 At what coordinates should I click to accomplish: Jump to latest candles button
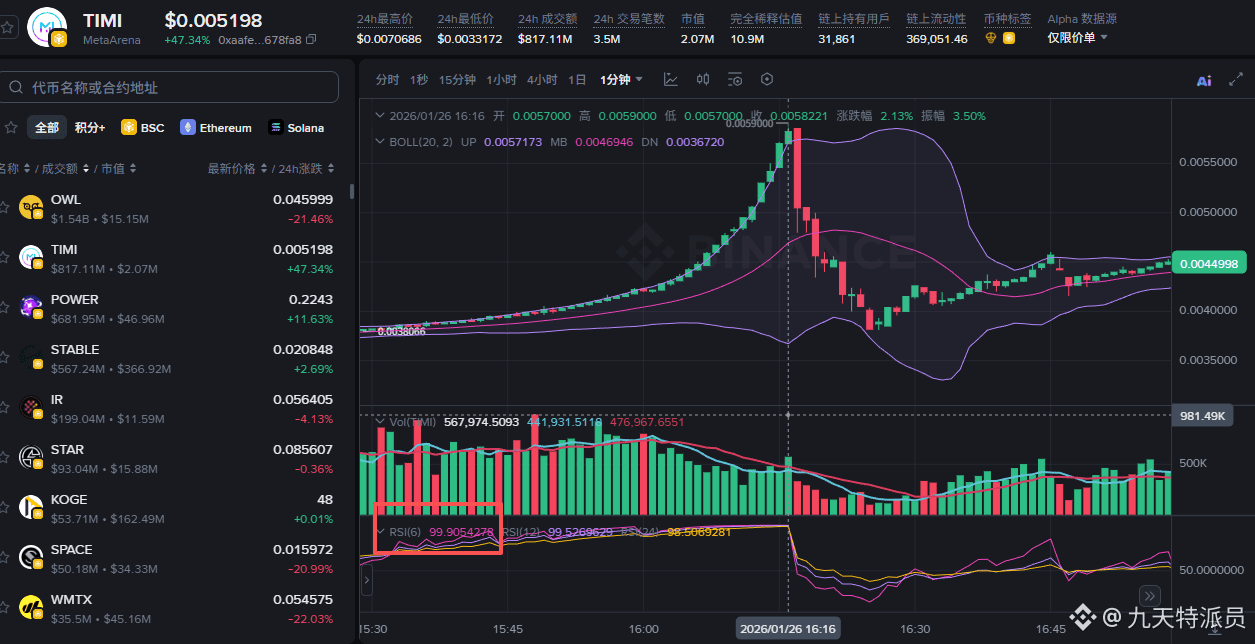1151,596
